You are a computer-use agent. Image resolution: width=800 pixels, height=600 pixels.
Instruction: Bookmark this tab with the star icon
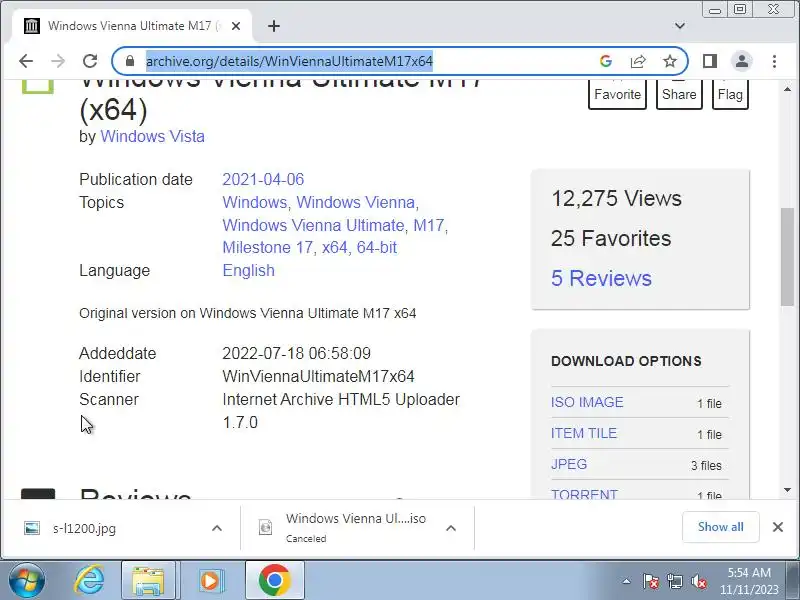tap(669, 61)
